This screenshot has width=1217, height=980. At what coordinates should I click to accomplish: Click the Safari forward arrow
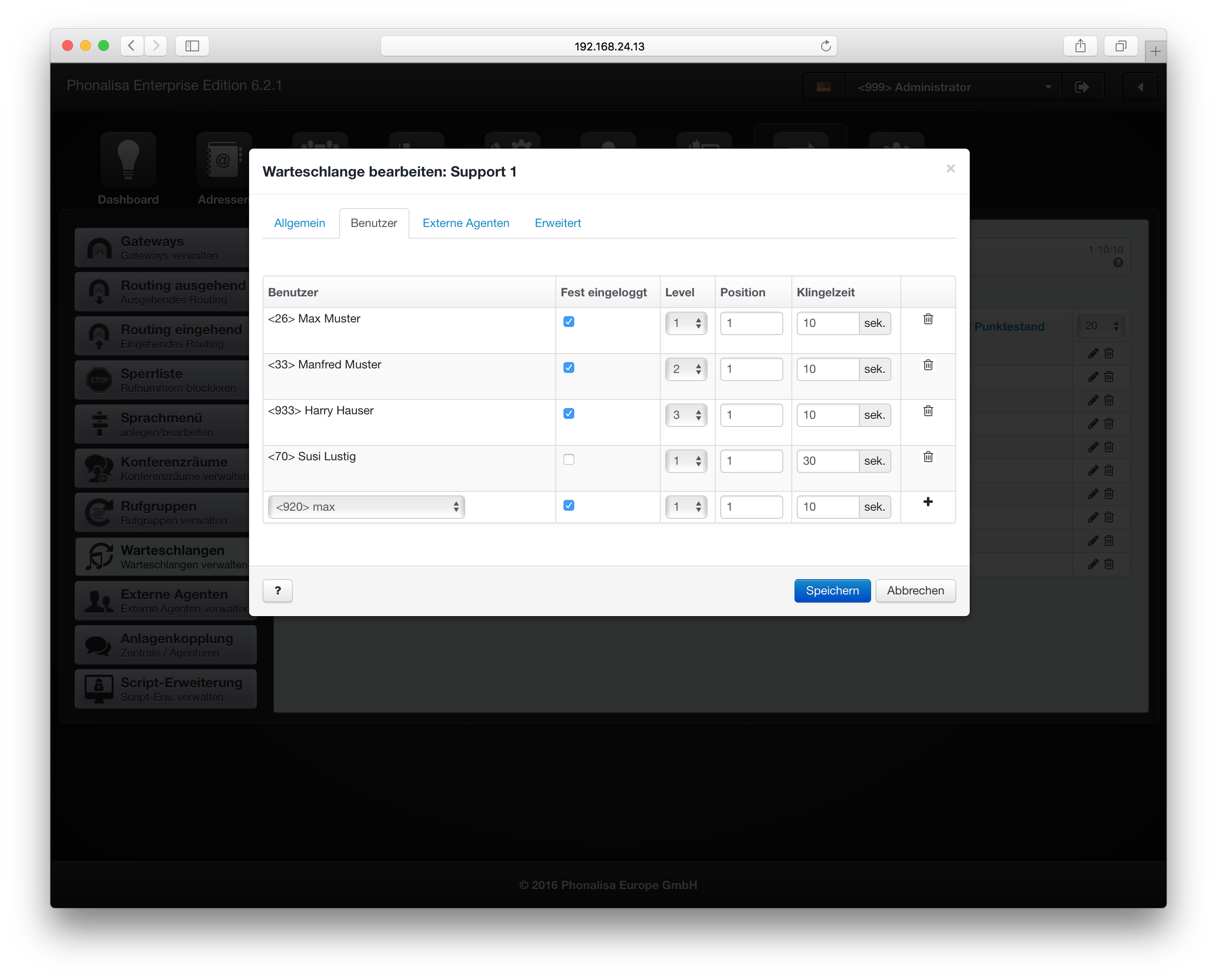[x=156, y=46]
